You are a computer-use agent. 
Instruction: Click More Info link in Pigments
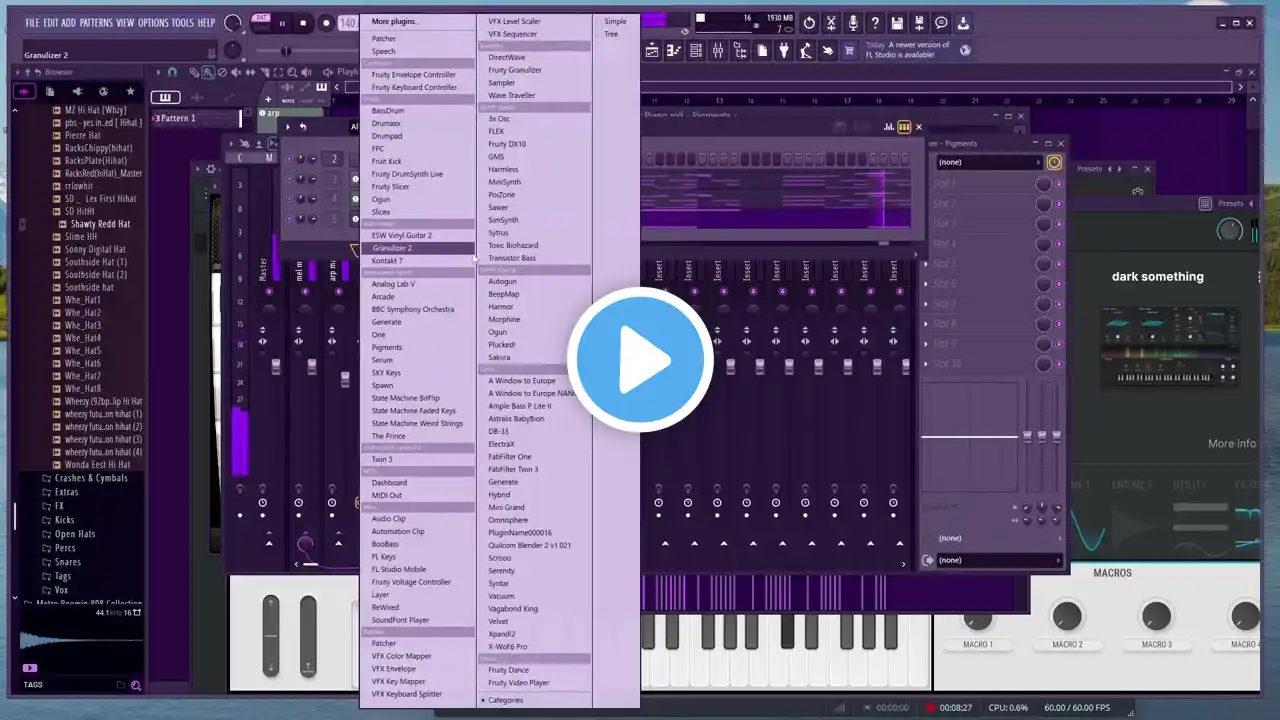coord(1232,444)
